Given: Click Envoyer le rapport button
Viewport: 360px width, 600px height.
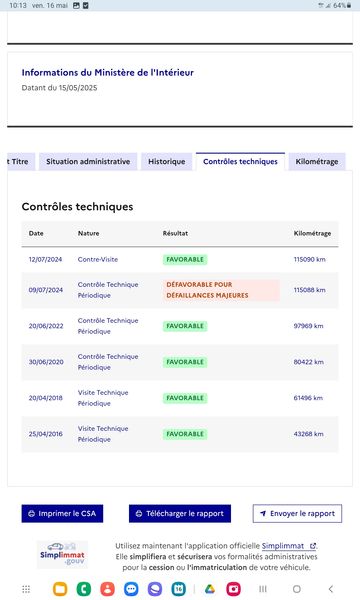Looking at the screenshot, I should click(x=297, y=514).
